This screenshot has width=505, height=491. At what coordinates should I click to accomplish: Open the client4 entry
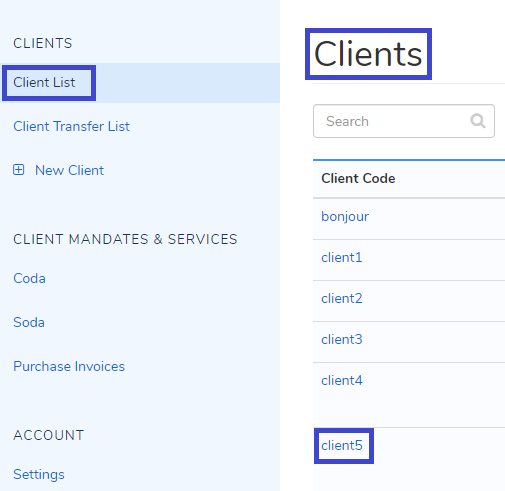(342, 381)
